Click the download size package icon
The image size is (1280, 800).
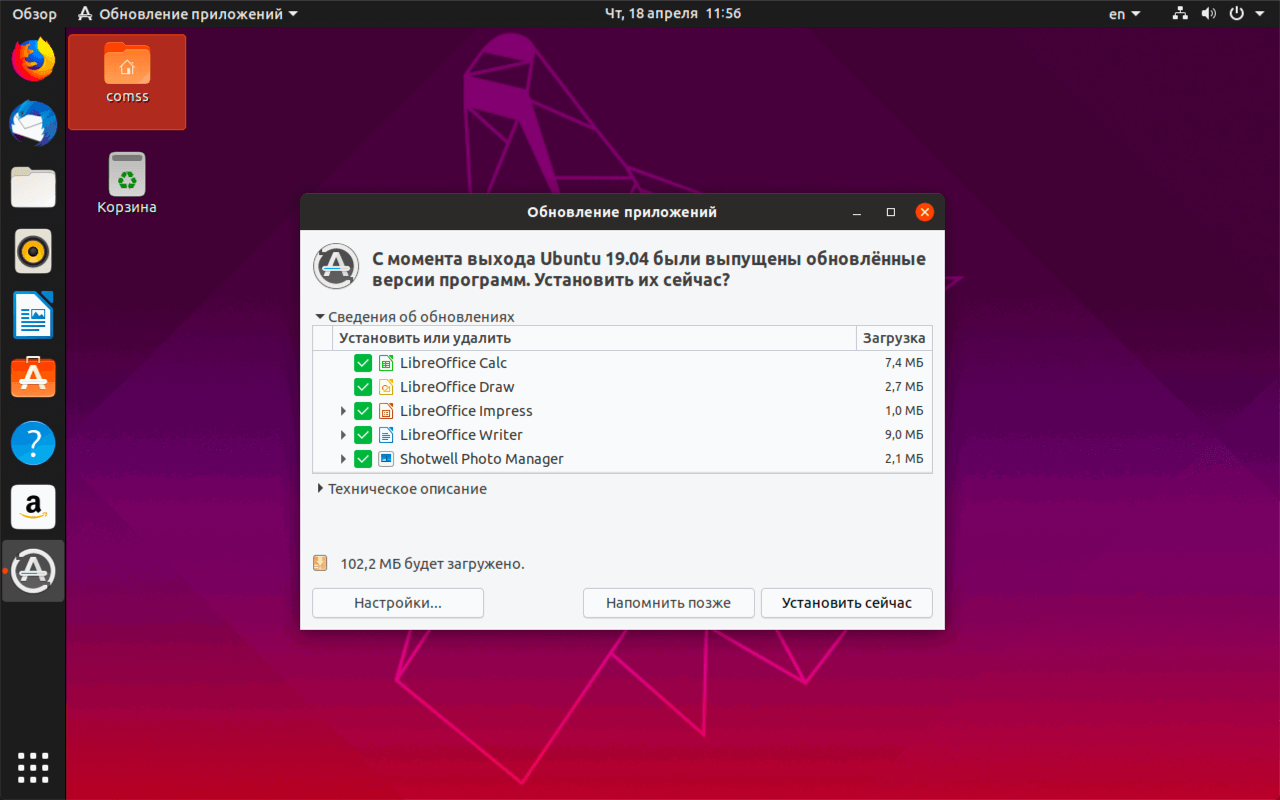point(320,563)
